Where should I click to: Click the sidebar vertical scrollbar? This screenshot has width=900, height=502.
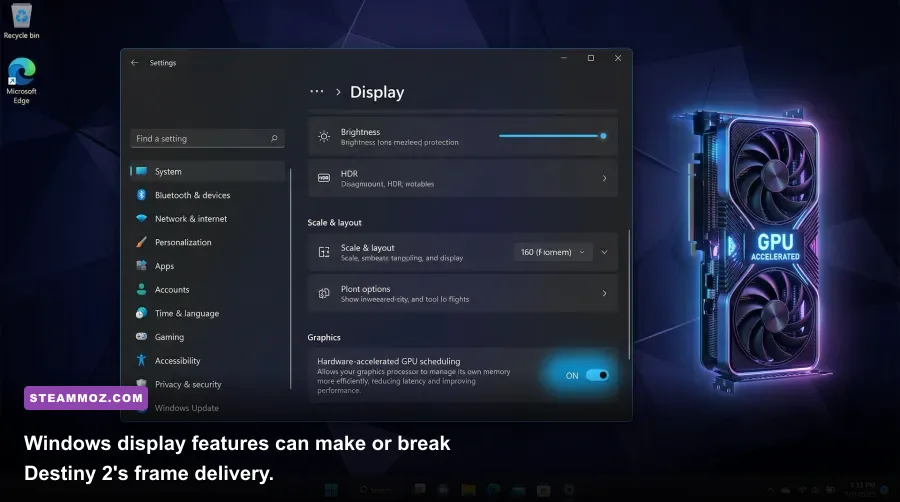[290, 279]
